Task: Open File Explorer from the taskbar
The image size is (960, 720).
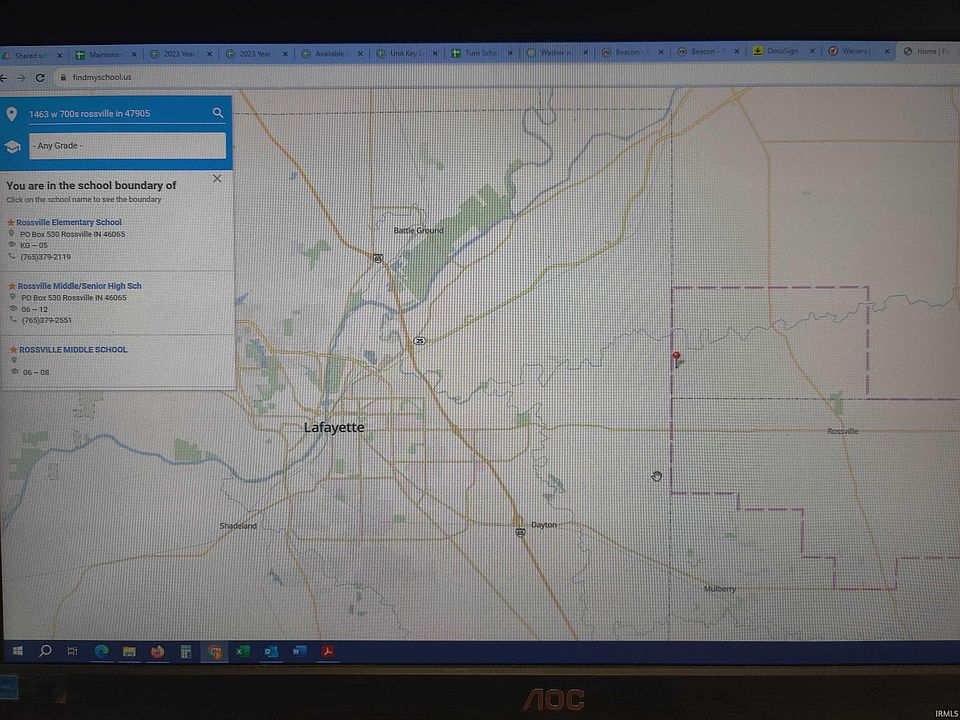Action: (129, 651)
